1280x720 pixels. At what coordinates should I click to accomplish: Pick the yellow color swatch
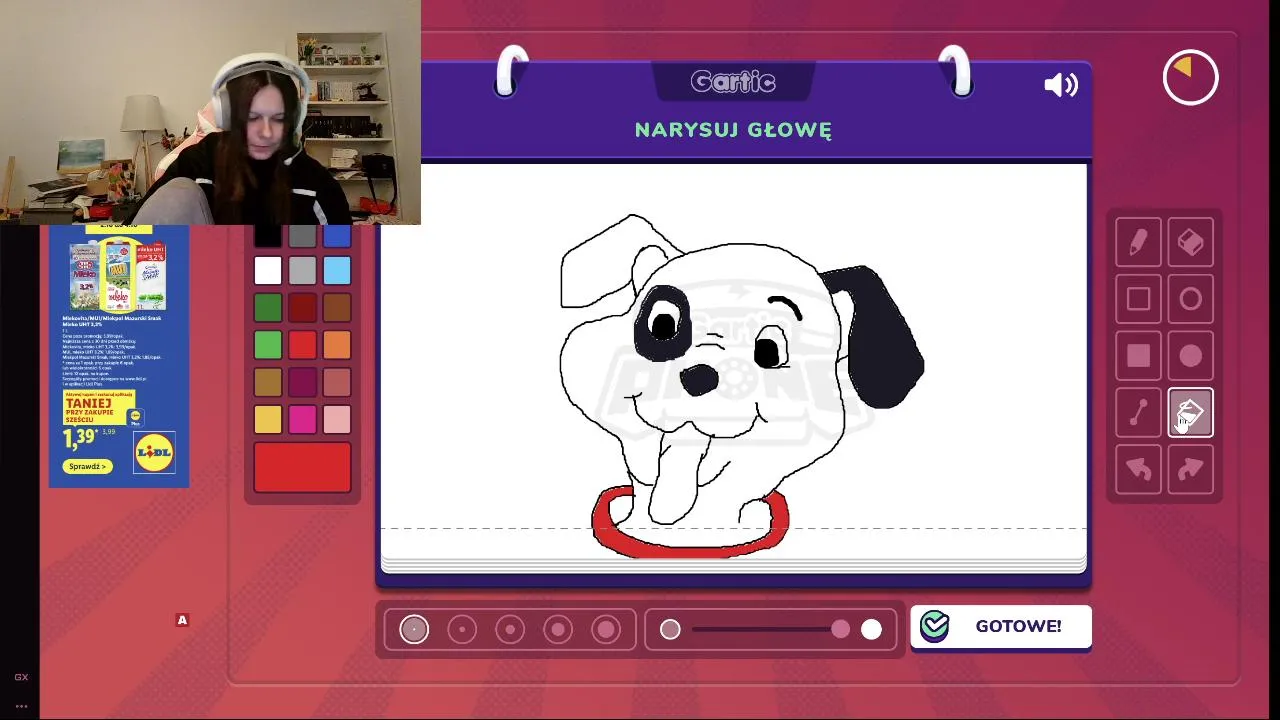268,418
